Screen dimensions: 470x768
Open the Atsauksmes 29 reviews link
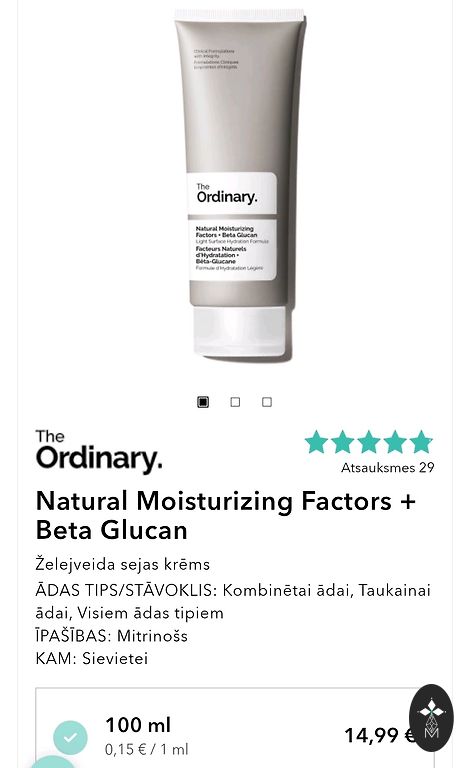click(x=388, y=468)
